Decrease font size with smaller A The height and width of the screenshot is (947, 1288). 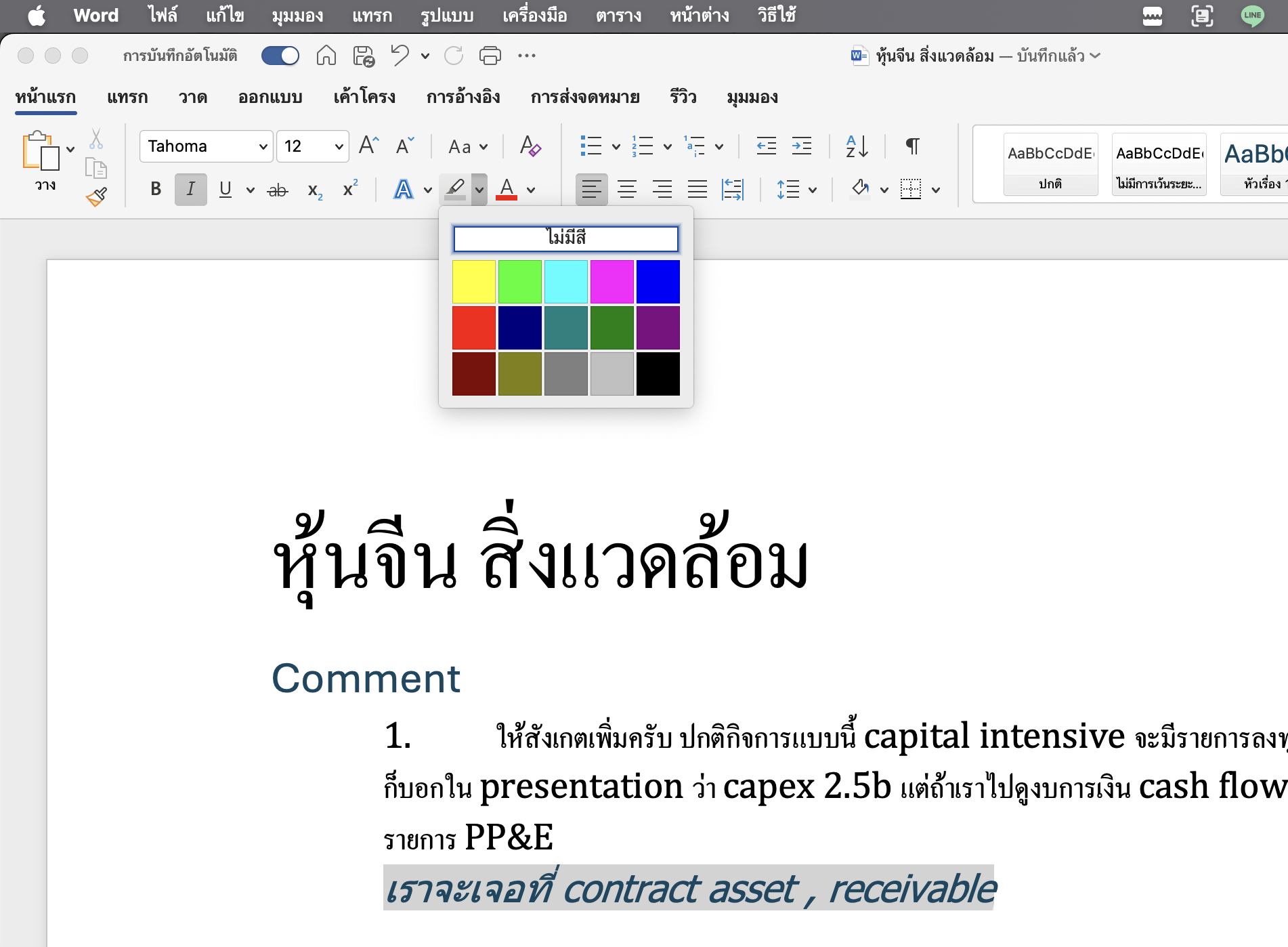click(x=405, y=146)
